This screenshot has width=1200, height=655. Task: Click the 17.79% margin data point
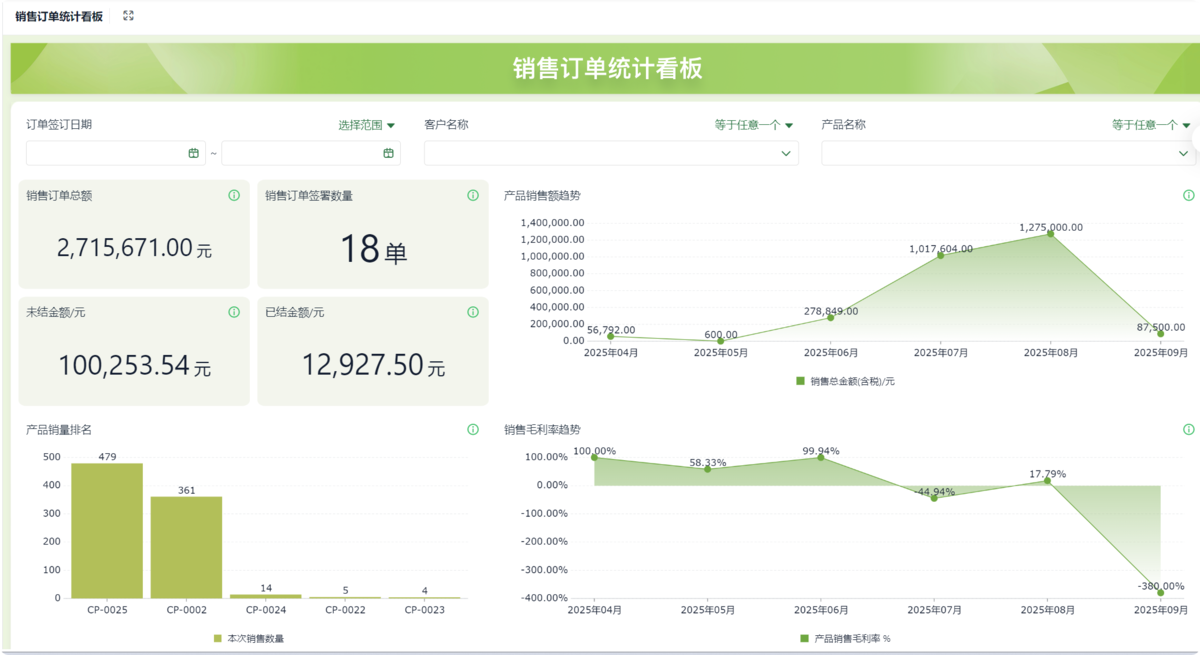pyautogui.click(x=1047, y=481)
